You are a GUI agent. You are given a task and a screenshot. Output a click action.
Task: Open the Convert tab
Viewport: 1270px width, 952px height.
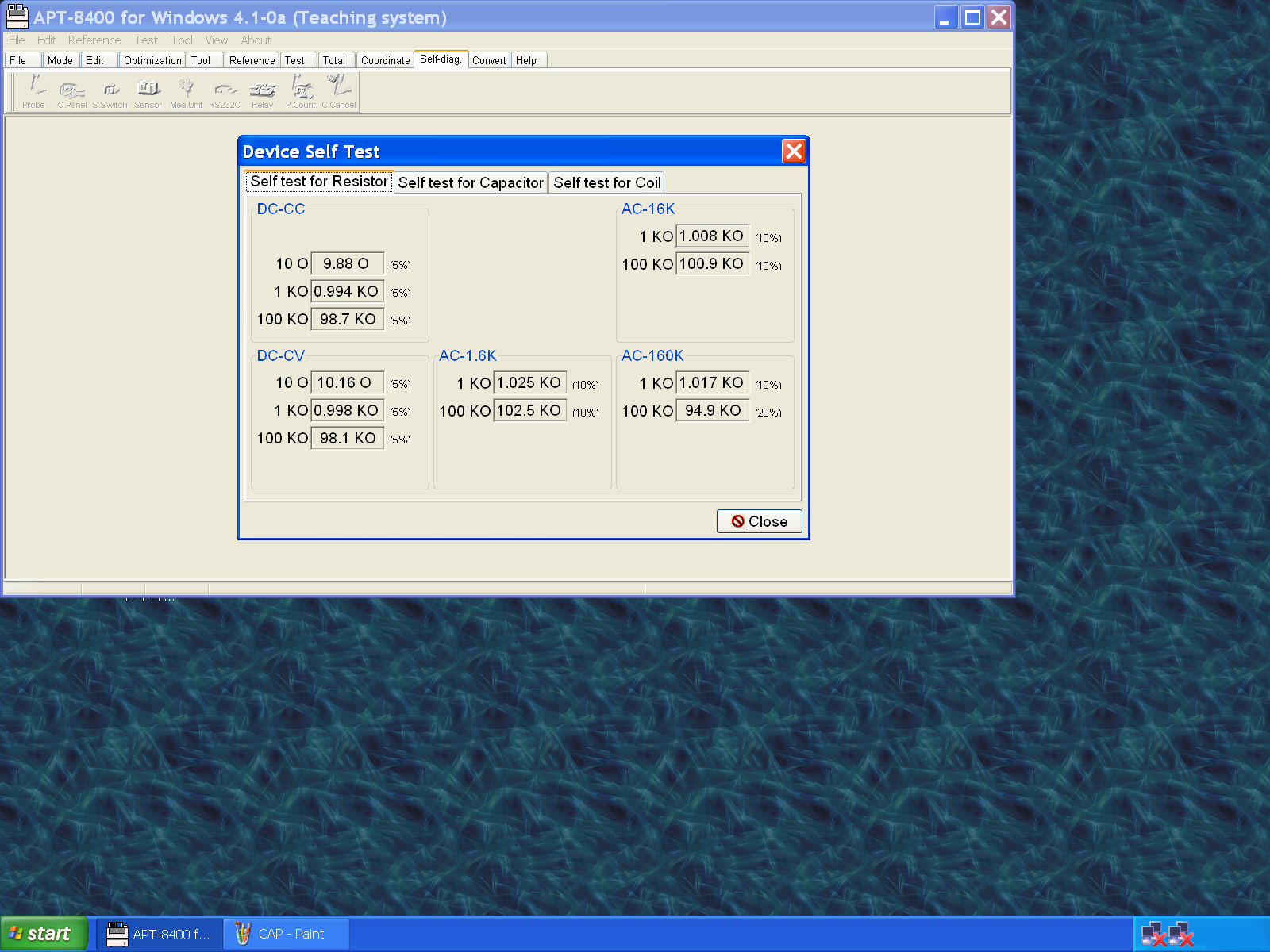489,60
